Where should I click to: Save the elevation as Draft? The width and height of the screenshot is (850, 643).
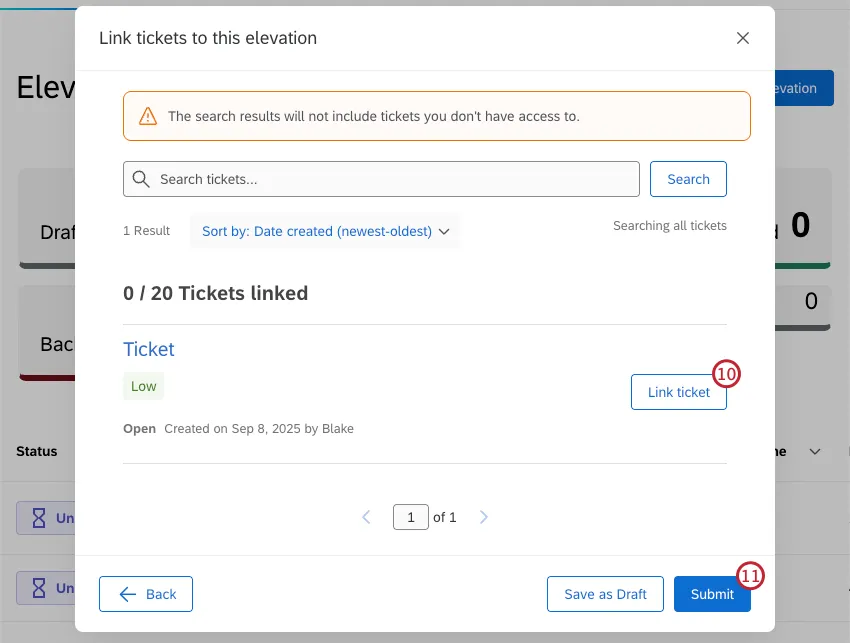point(605,594)
